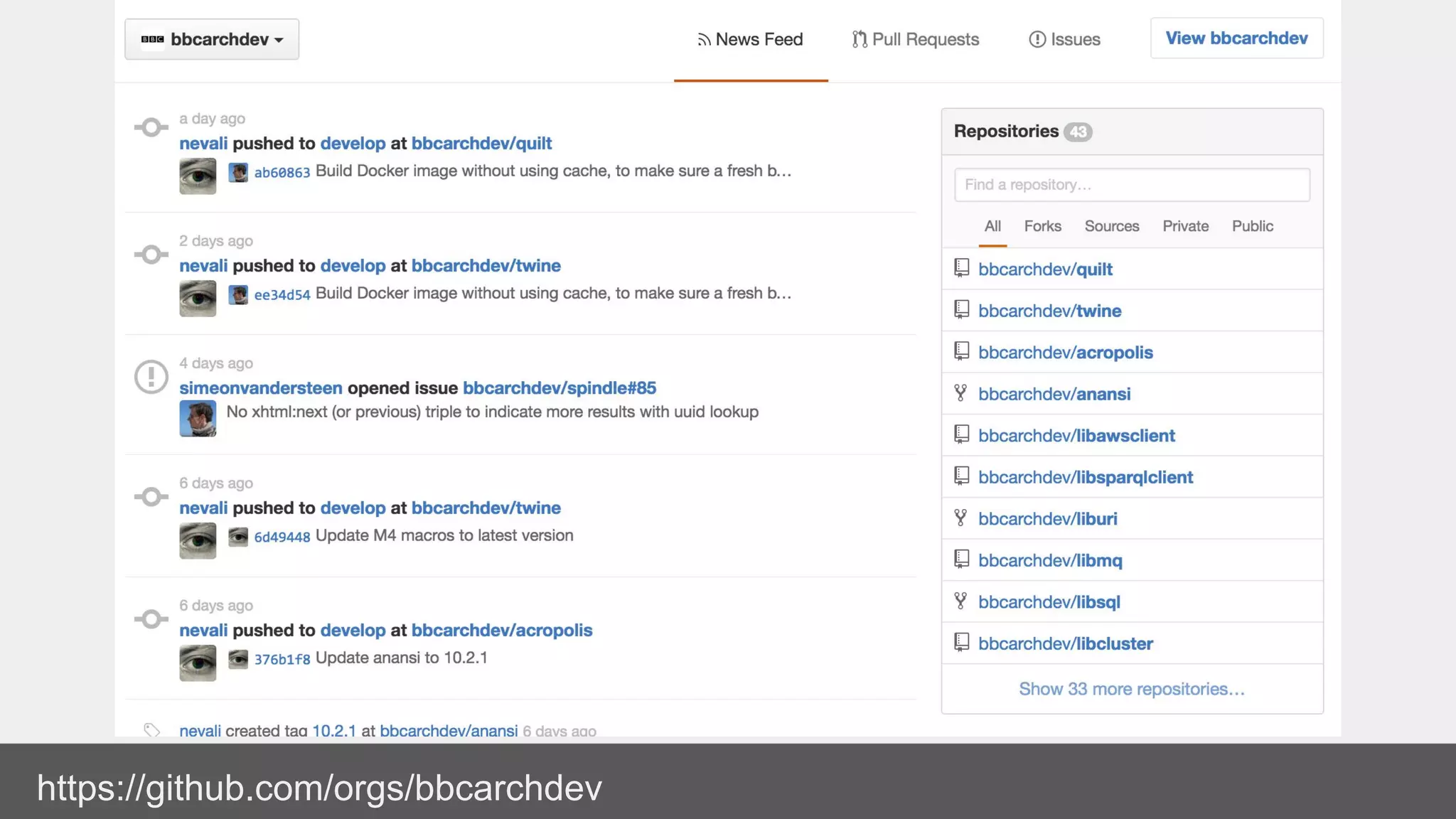
Task: Click the View bbcarchdev button
Action: tap(1236, 38)
